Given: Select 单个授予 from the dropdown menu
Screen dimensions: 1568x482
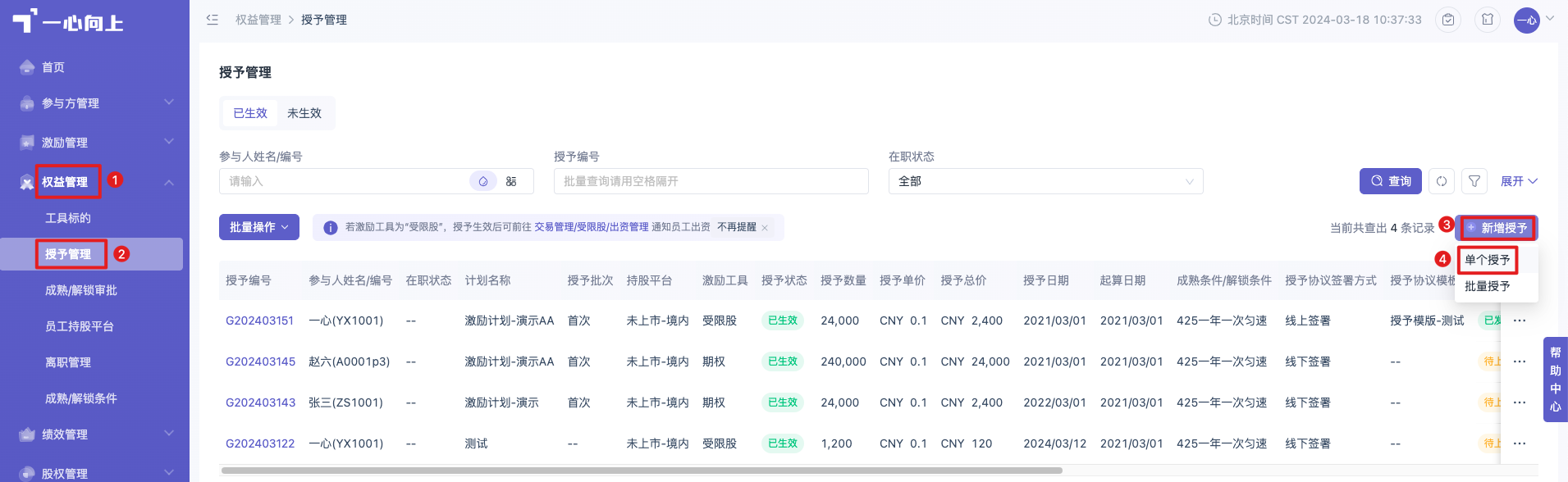Looking at the screenshot, I should (x=1487, y=260).
